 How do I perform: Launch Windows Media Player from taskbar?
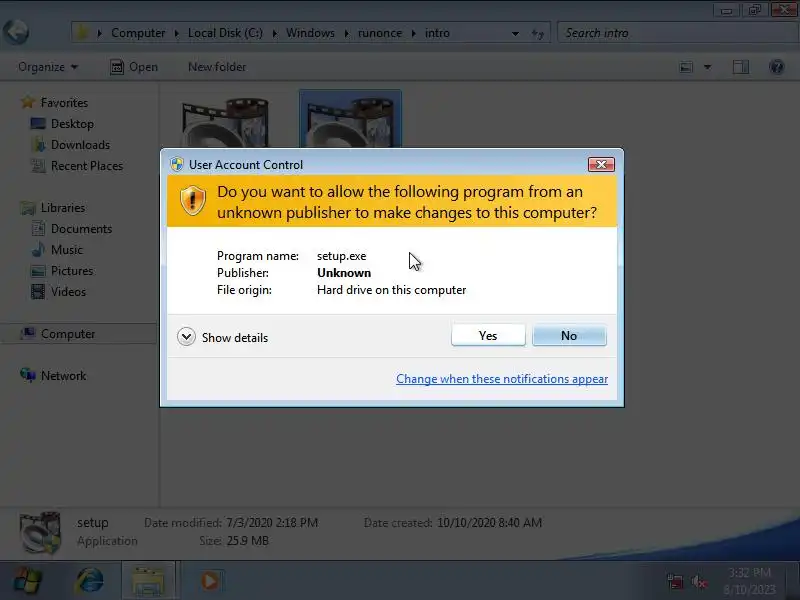(x=210, y=581)
